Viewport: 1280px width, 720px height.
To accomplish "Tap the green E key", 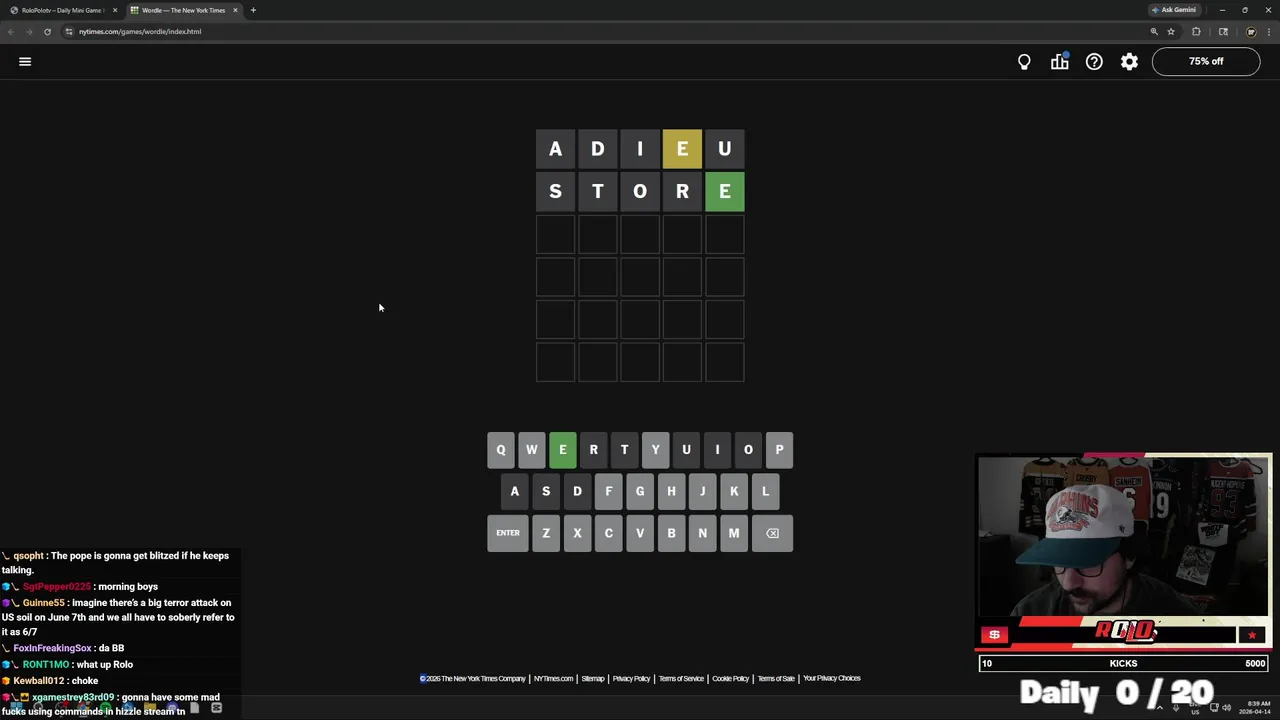I will coord(563,450).
